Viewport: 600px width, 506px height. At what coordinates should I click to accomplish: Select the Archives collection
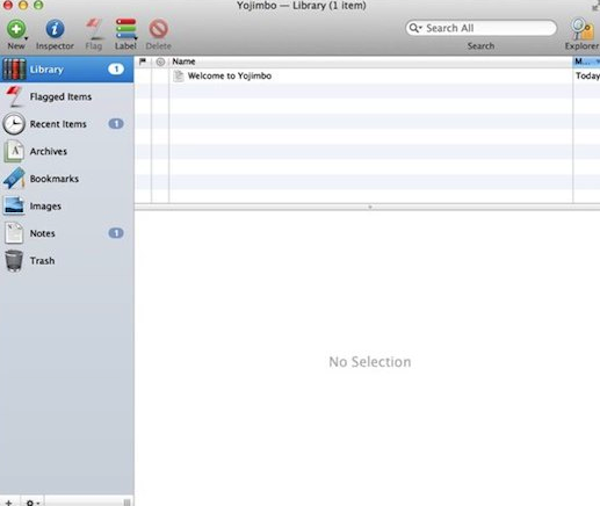pos(48,152)
